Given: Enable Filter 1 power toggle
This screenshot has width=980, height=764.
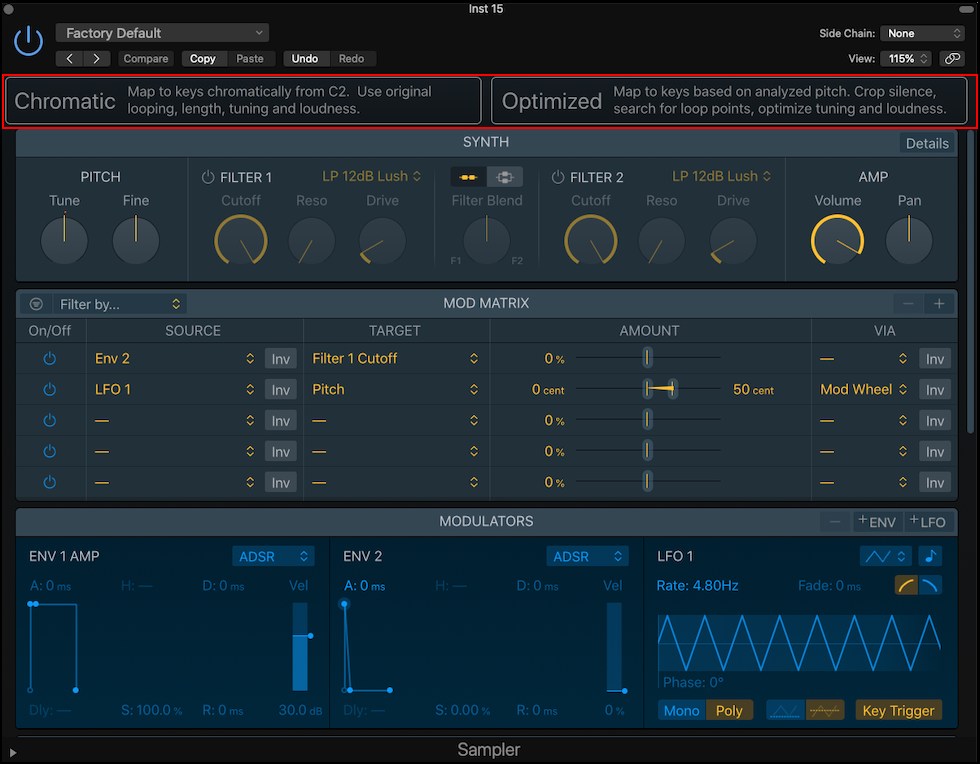Looking at the screenshot, I should [208, 178].
